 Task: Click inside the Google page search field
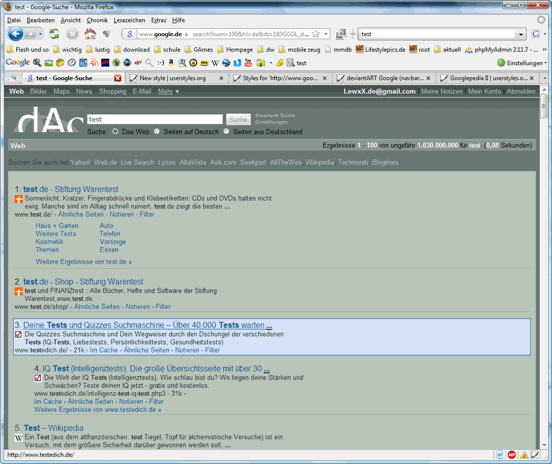click(155, 119)
